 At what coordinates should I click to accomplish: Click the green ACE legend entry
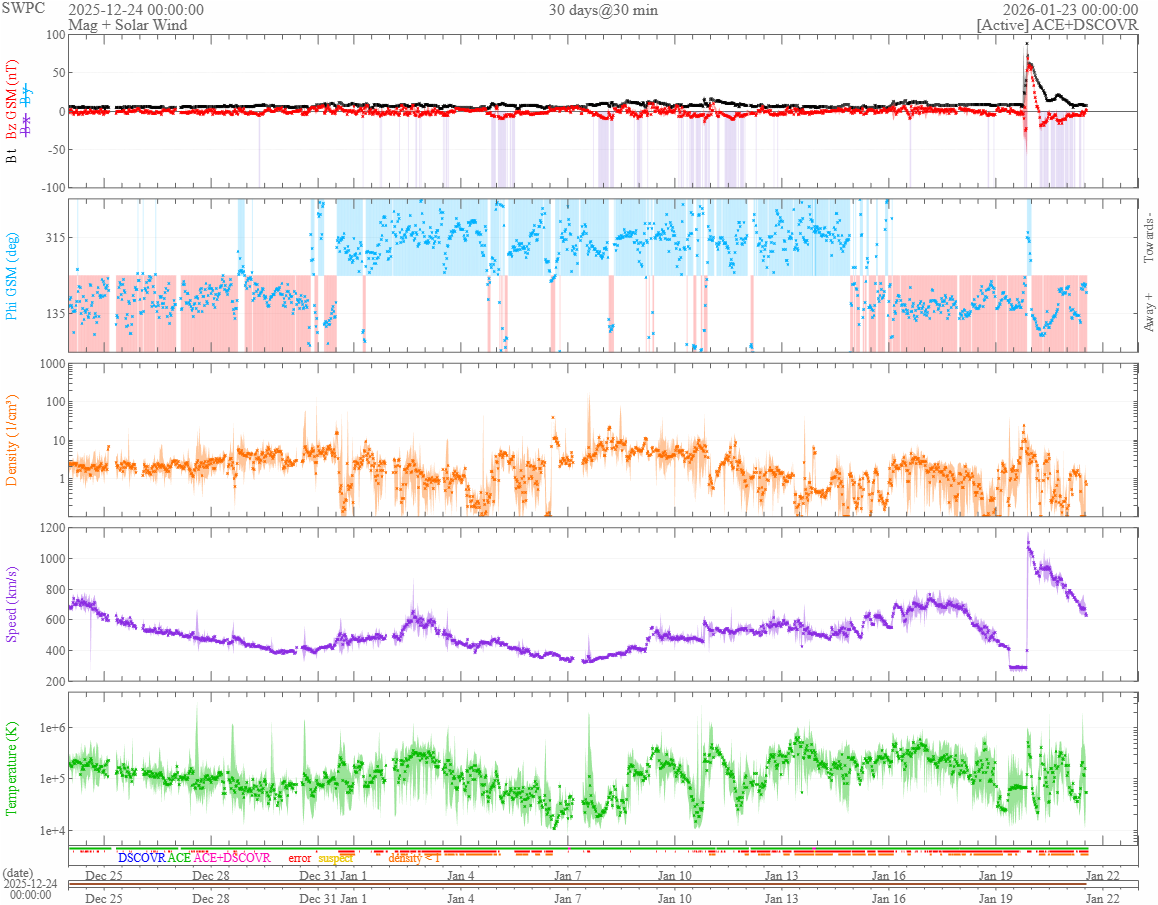tap(179, 858)
